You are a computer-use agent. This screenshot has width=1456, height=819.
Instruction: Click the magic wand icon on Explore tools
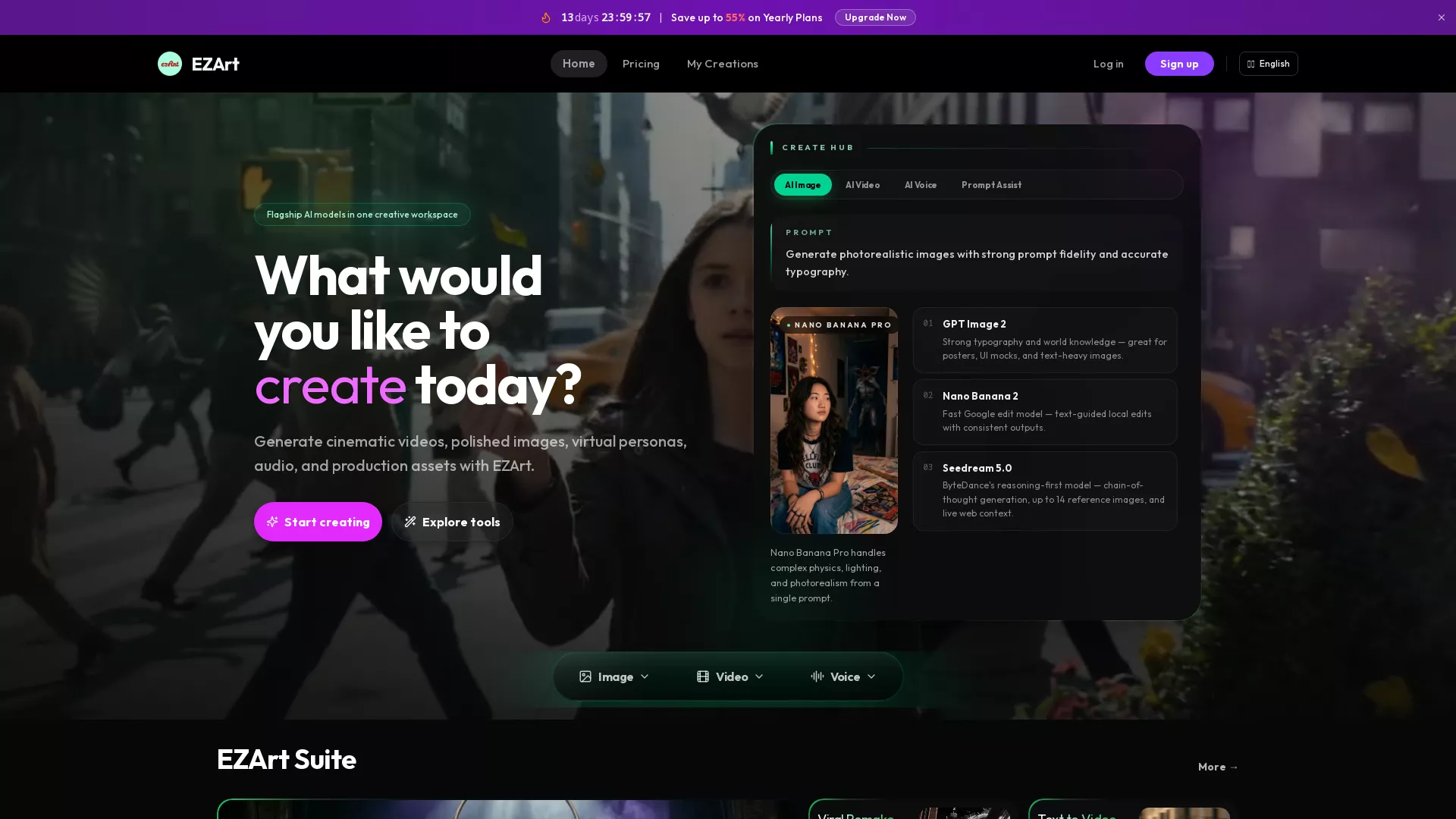(410, 522)
